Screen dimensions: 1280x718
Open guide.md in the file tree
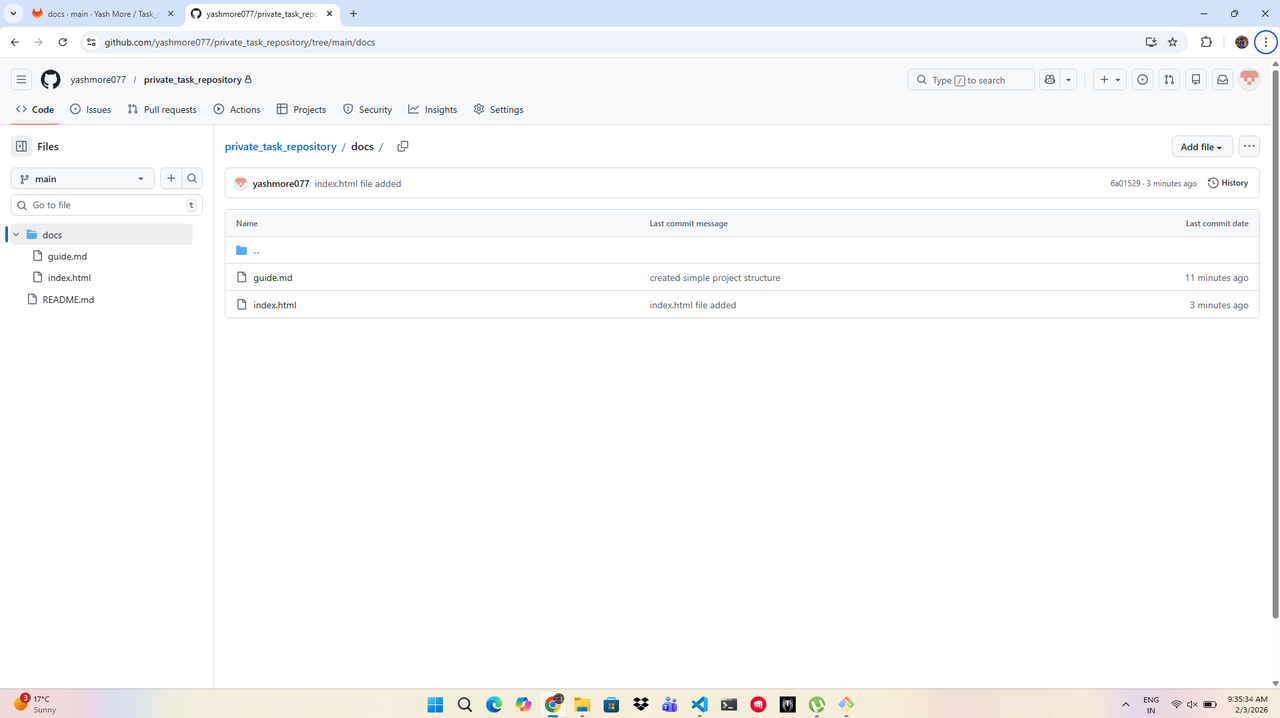click(x=67, y=256)
